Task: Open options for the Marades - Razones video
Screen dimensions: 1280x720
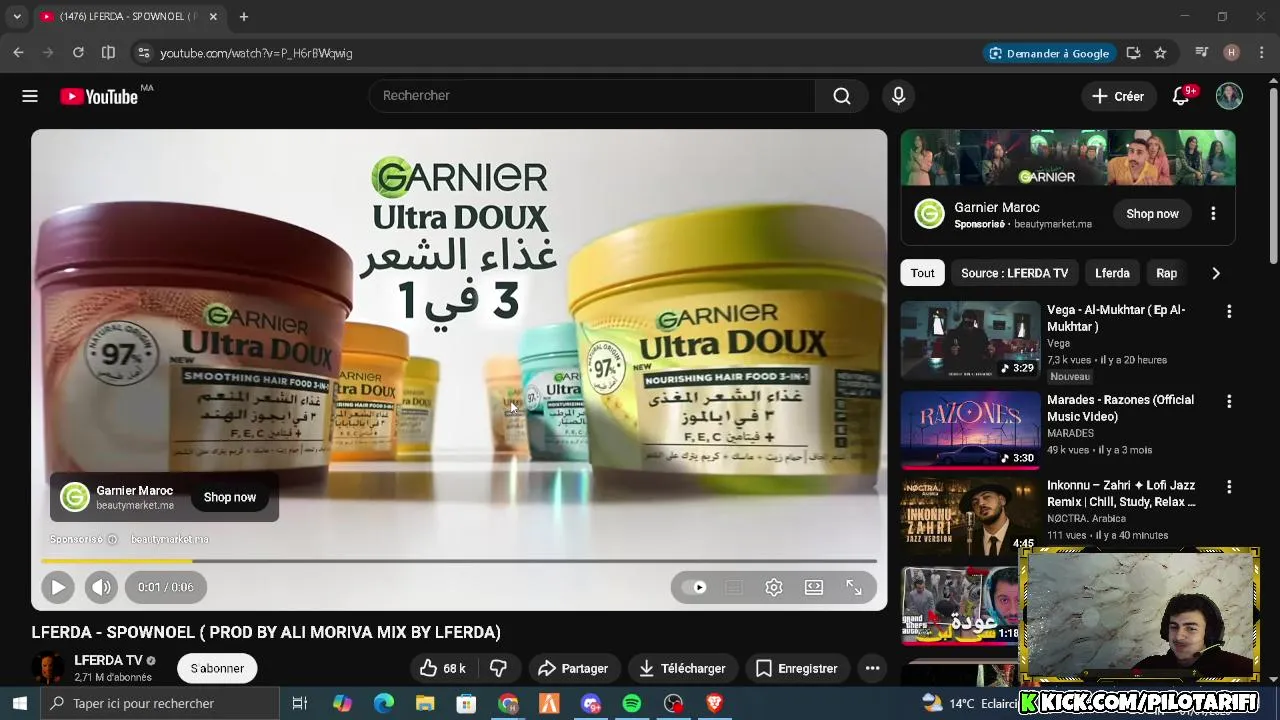Action: (x=1229, y=401)
